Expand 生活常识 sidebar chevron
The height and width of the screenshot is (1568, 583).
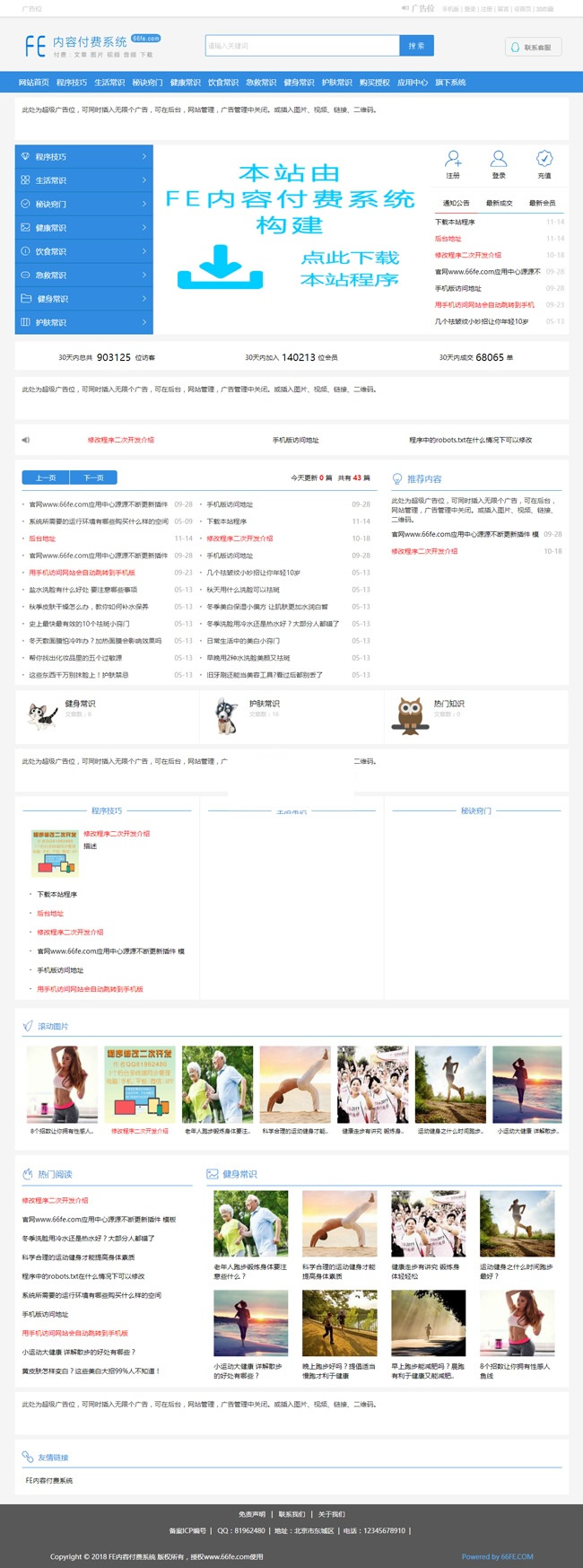point(144,180)
